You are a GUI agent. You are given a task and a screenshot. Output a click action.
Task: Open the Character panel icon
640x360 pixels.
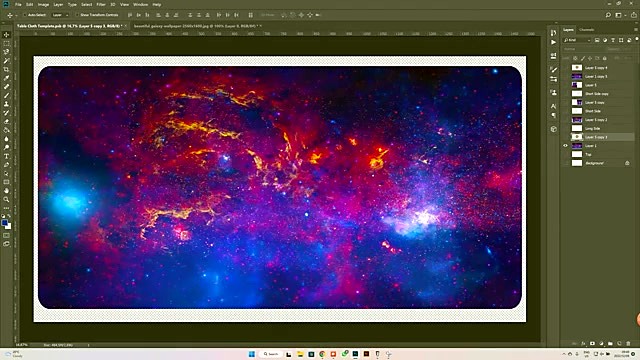pos(553,106)
